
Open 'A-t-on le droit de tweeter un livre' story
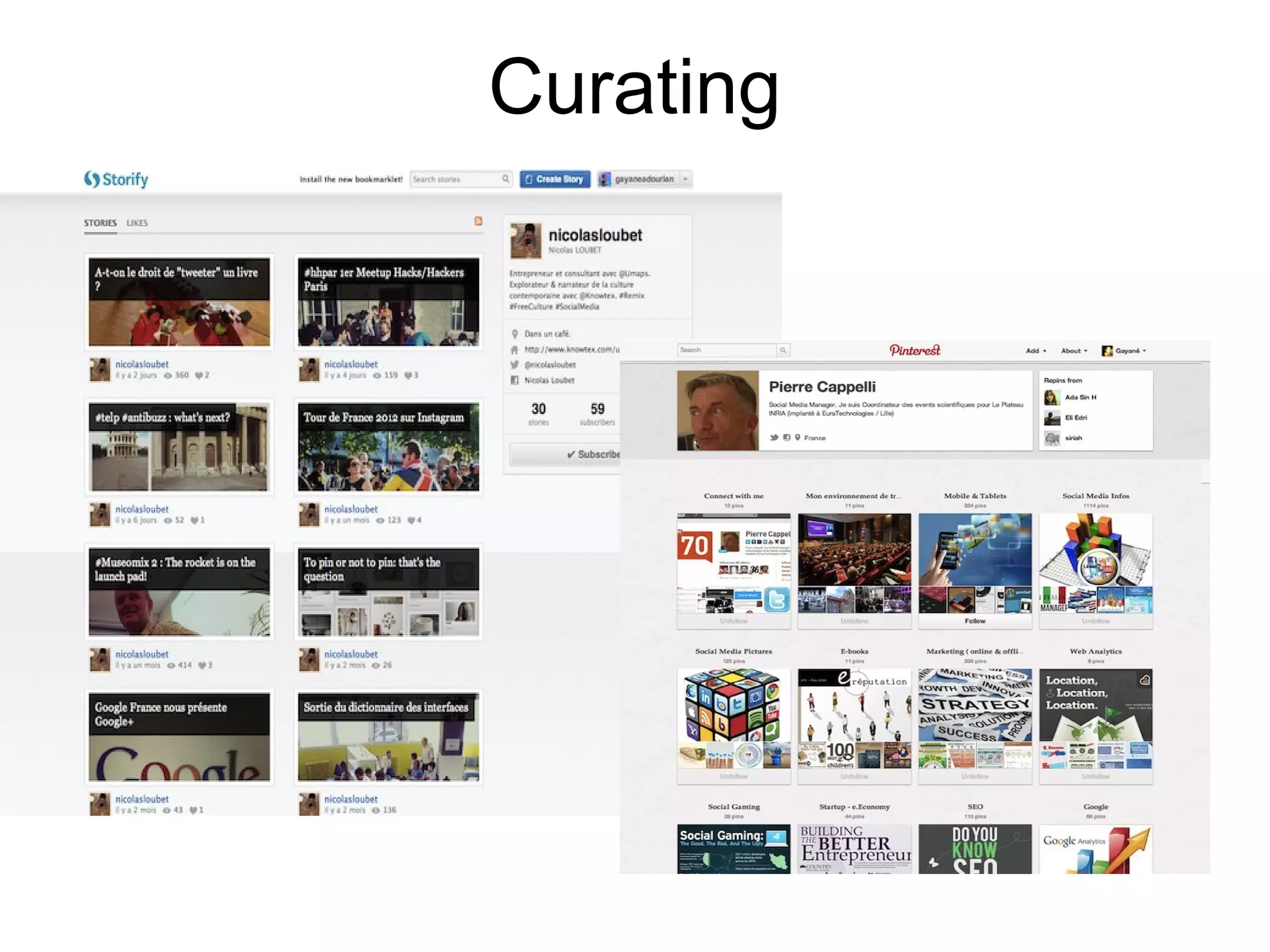[x=179, y=302]
